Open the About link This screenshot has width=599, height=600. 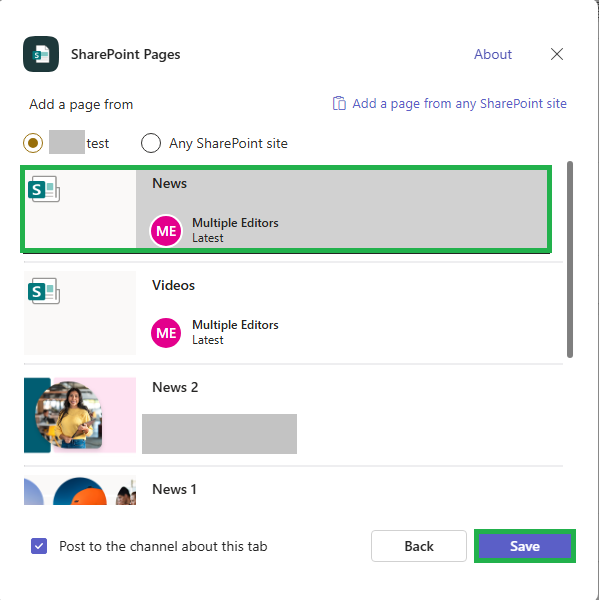click(x=493, y=54)
